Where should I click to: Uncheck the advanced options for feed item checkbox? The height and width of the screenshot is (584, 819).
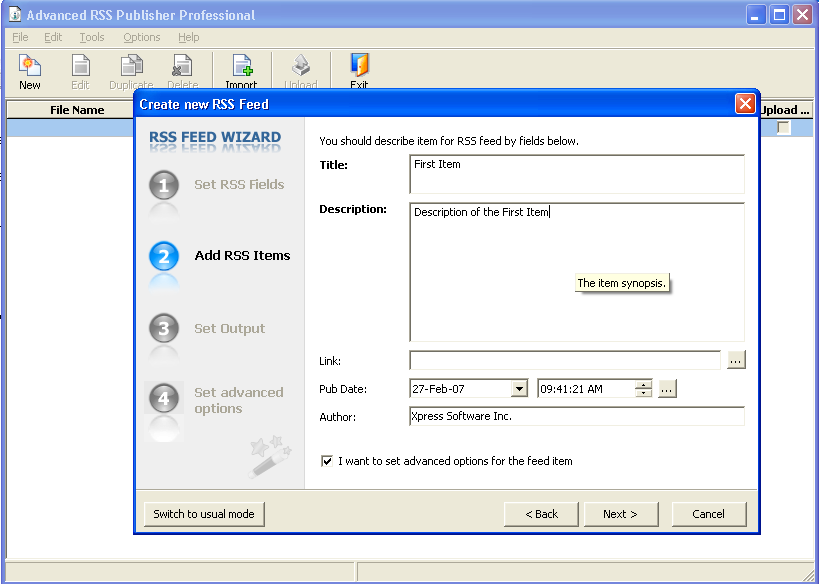click(x=326, y=461)
